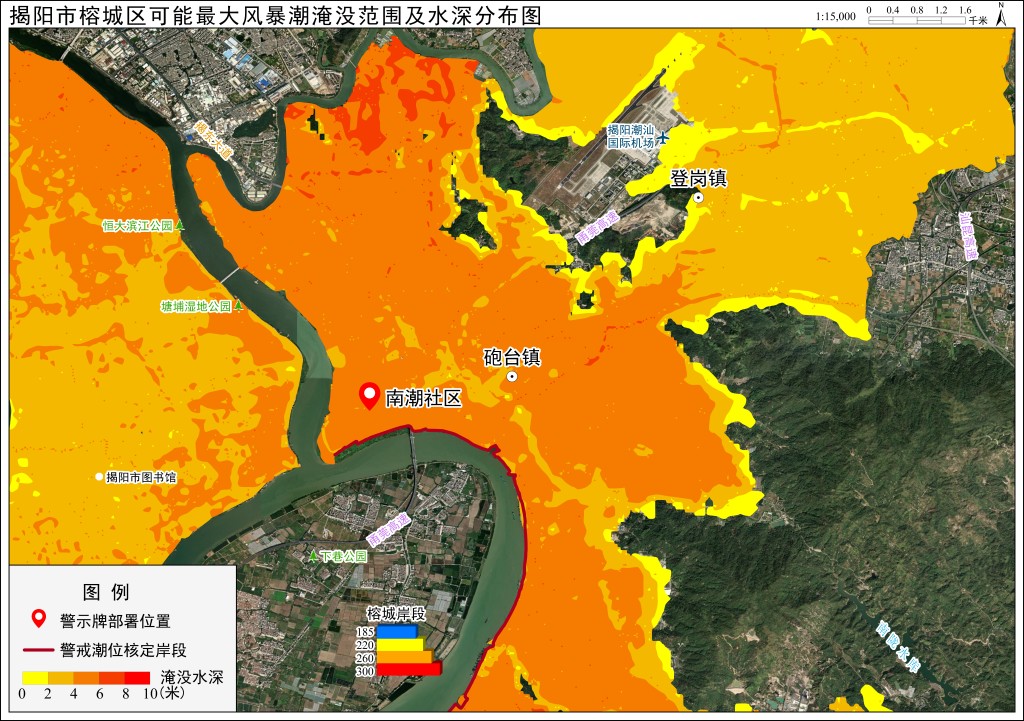Viewport: 1024px width, 721px height.
Task: Click the 下巷公园 label
Action: pyautogui.click(x=344, y=556)
